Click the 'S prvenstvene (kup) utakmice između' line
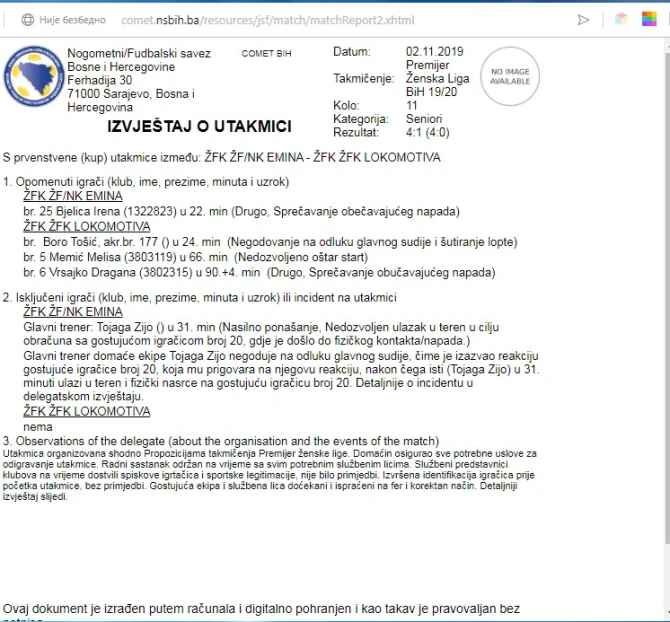Screen dimensions: 670x622 222,158
